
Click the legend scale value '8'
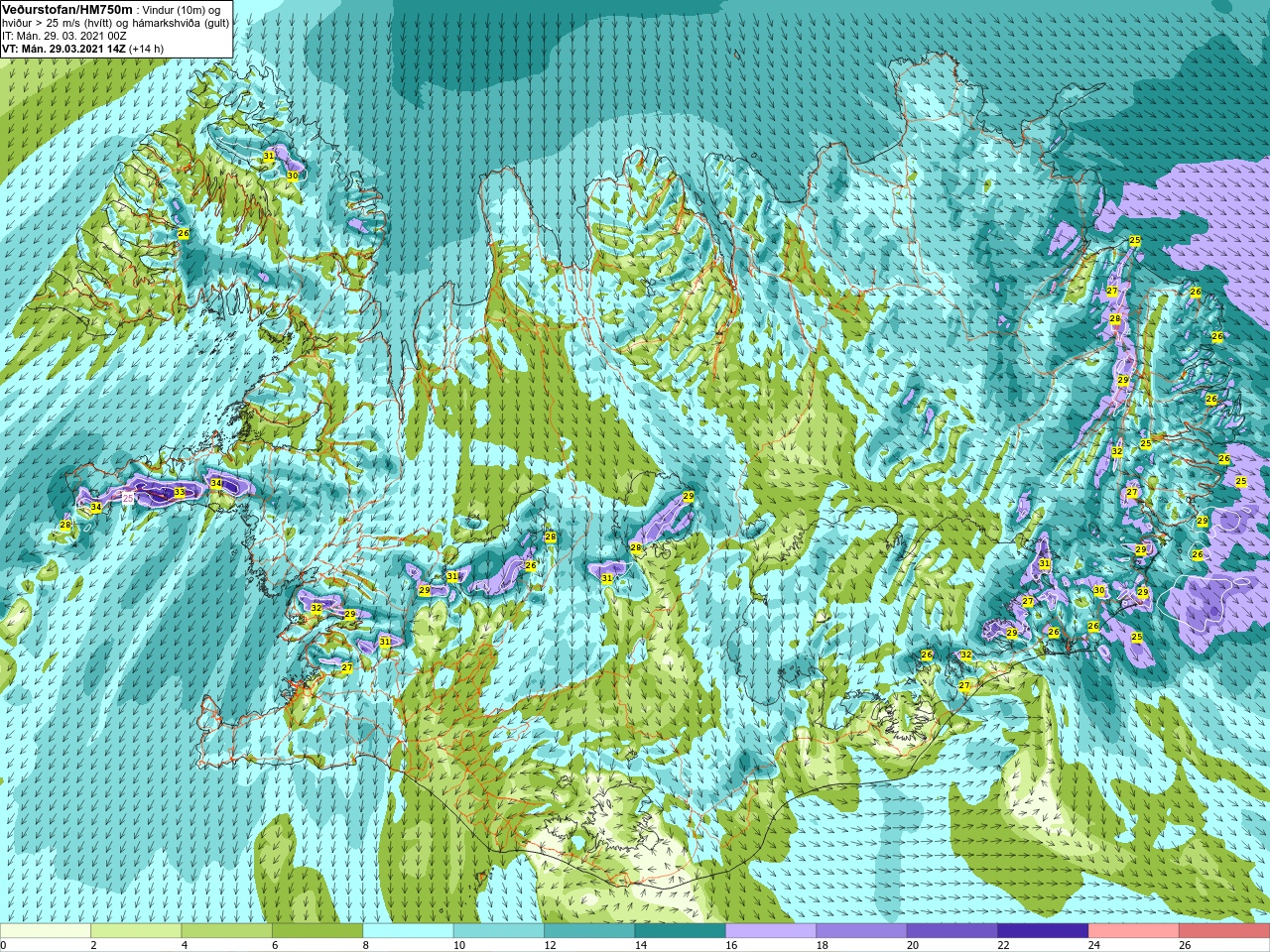pyautogui.click(x=366, y=945)
